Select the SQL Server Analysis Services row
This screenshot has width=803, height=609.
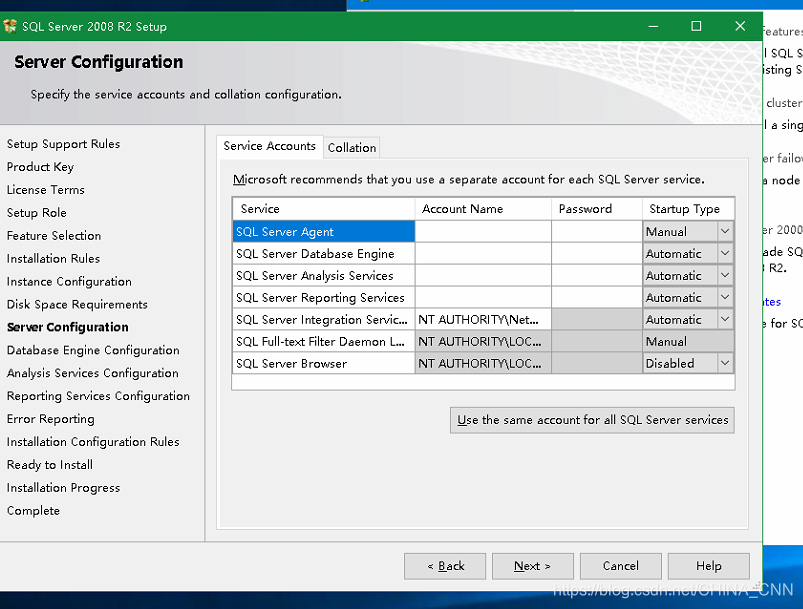[324, 276]
